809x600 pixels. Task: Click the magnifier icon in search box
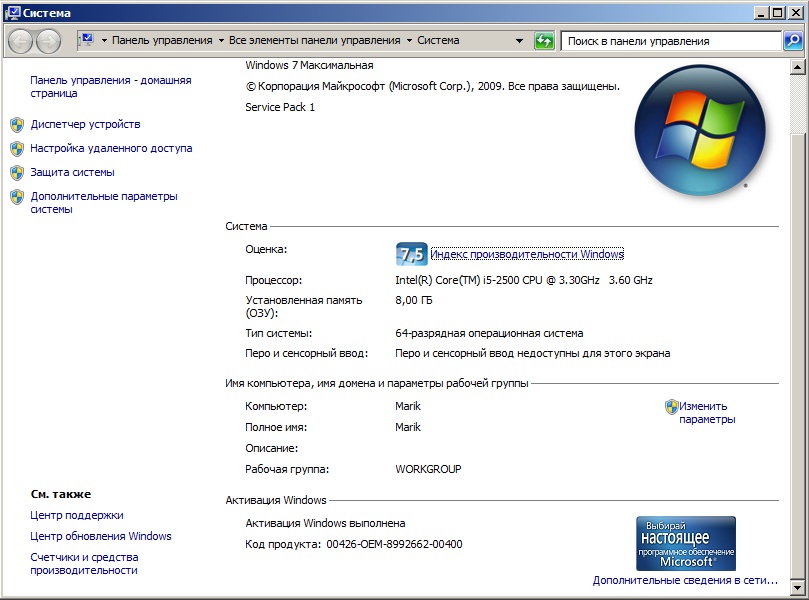(x=792, y=41)
